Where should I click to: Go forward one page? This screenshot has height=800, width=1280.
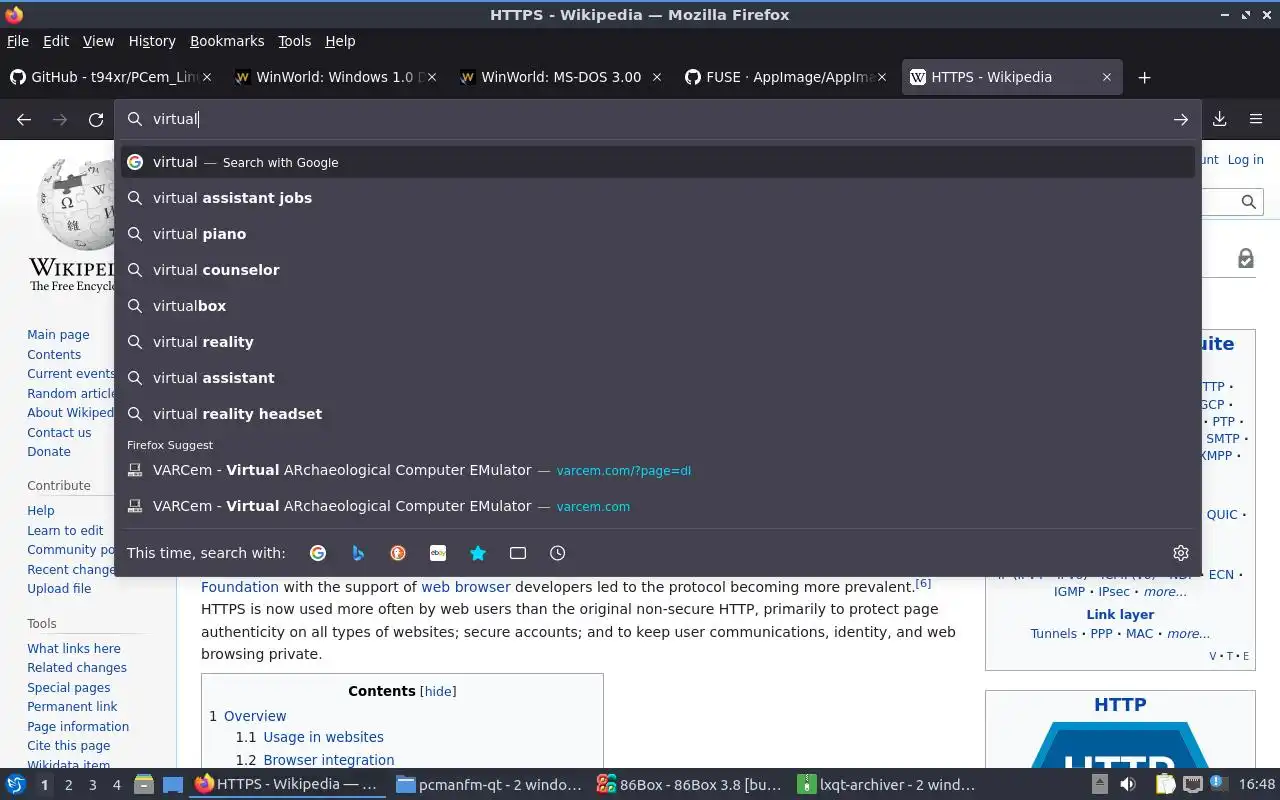click(60, 119)
